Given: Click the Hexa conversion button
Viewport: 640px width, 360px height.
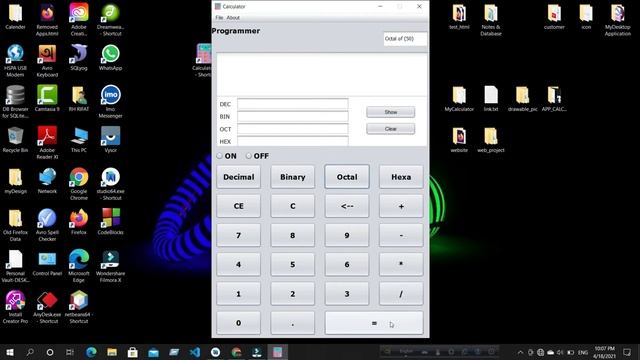Looking at the screenshot, I should point(401,177).
